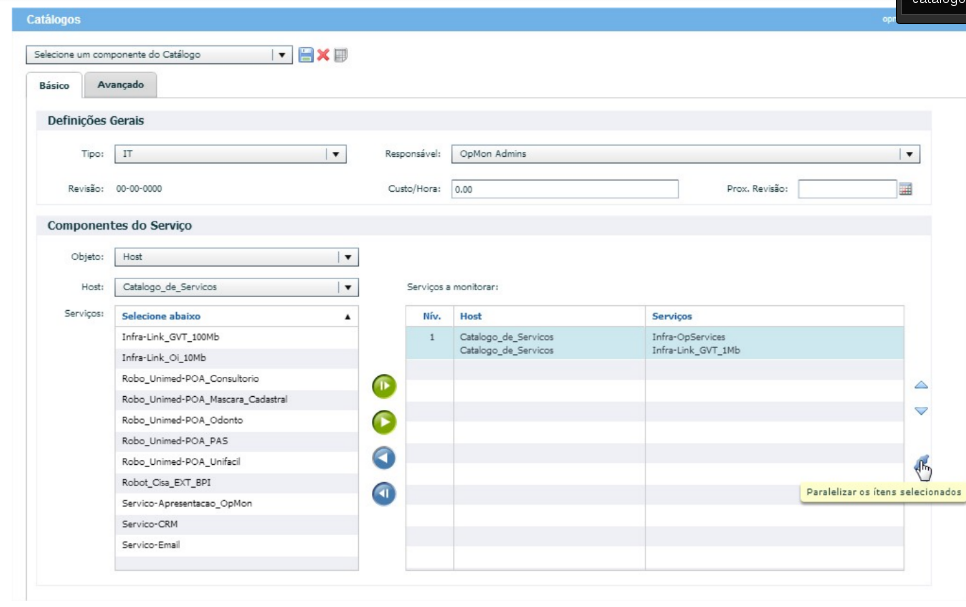
Task: Move selected item down with triangle arrow
Action: click(x=921, y=411)
